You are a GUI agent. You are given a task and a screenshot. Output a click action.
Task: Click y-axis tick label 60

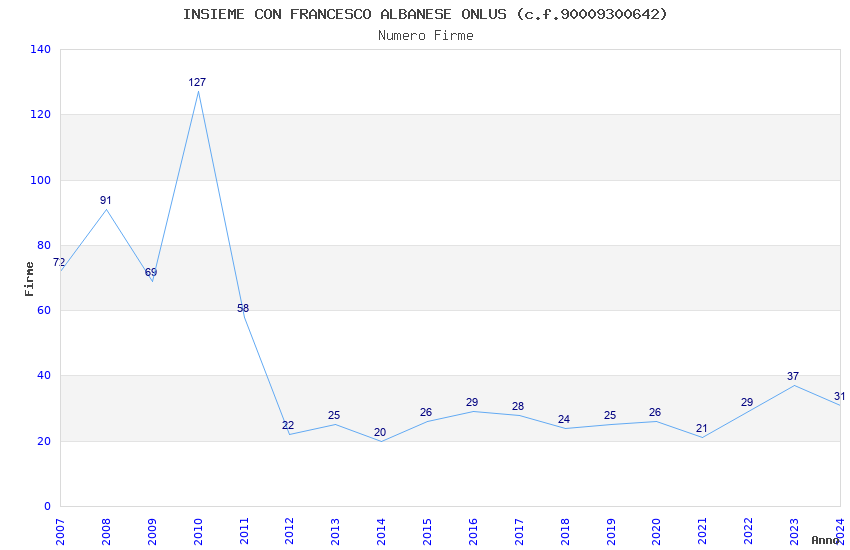(x=44, y=310)
